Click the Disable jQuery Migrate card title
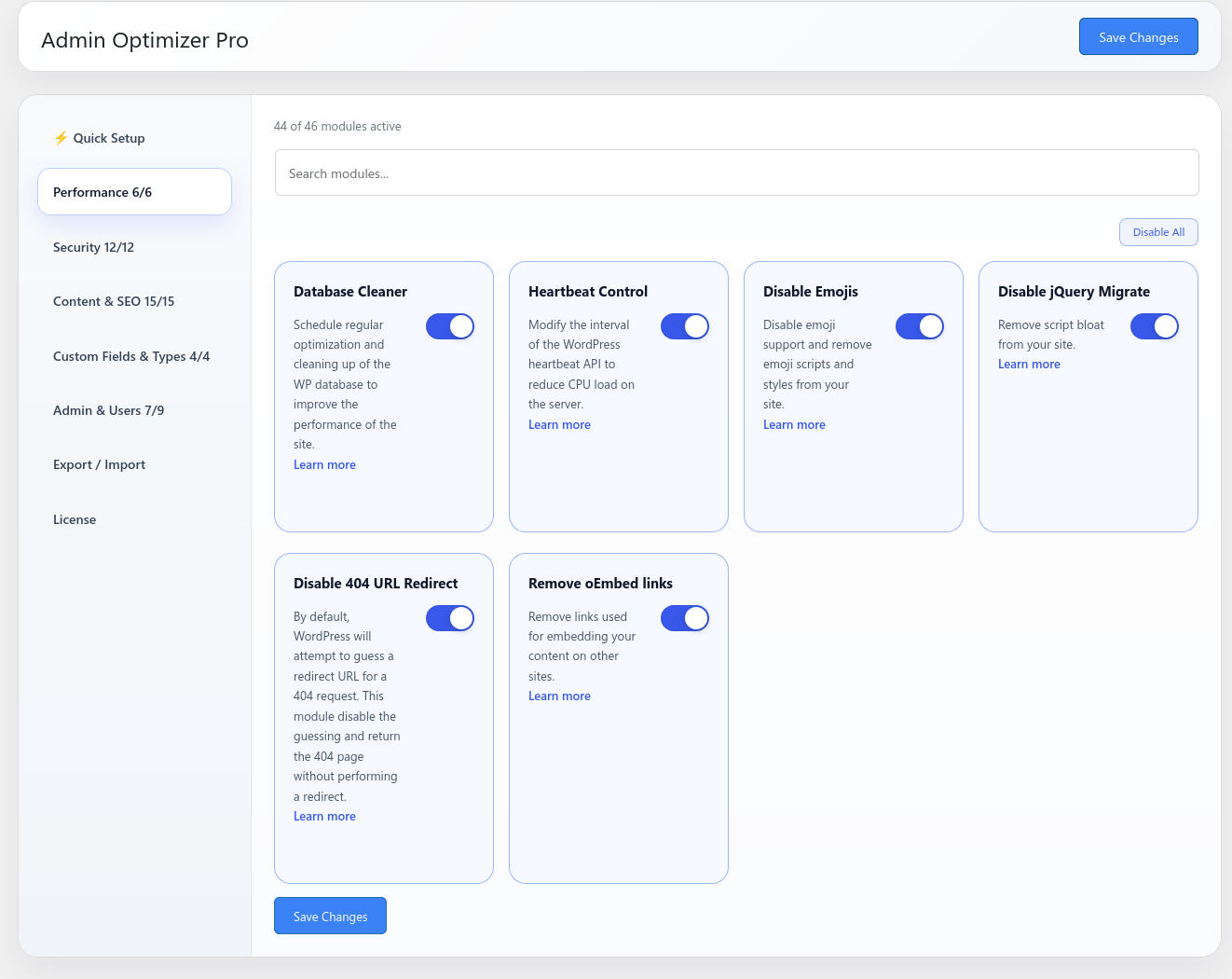Screen dimensions: 1232x979 (1074, 292)
